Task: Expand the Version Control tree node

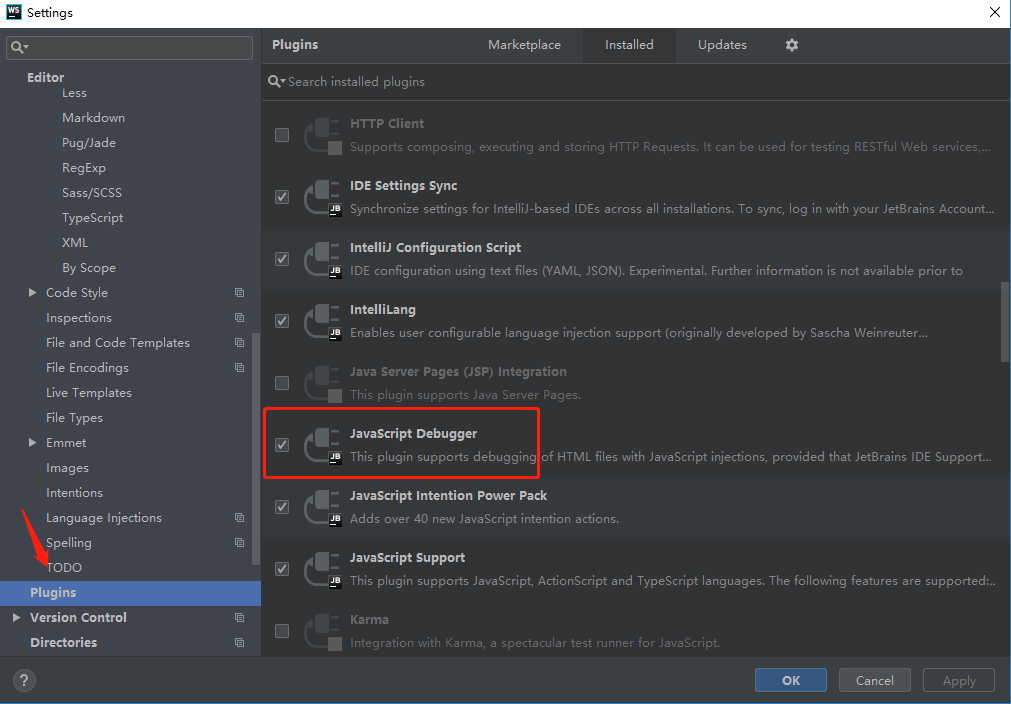Action: [17, 618]
